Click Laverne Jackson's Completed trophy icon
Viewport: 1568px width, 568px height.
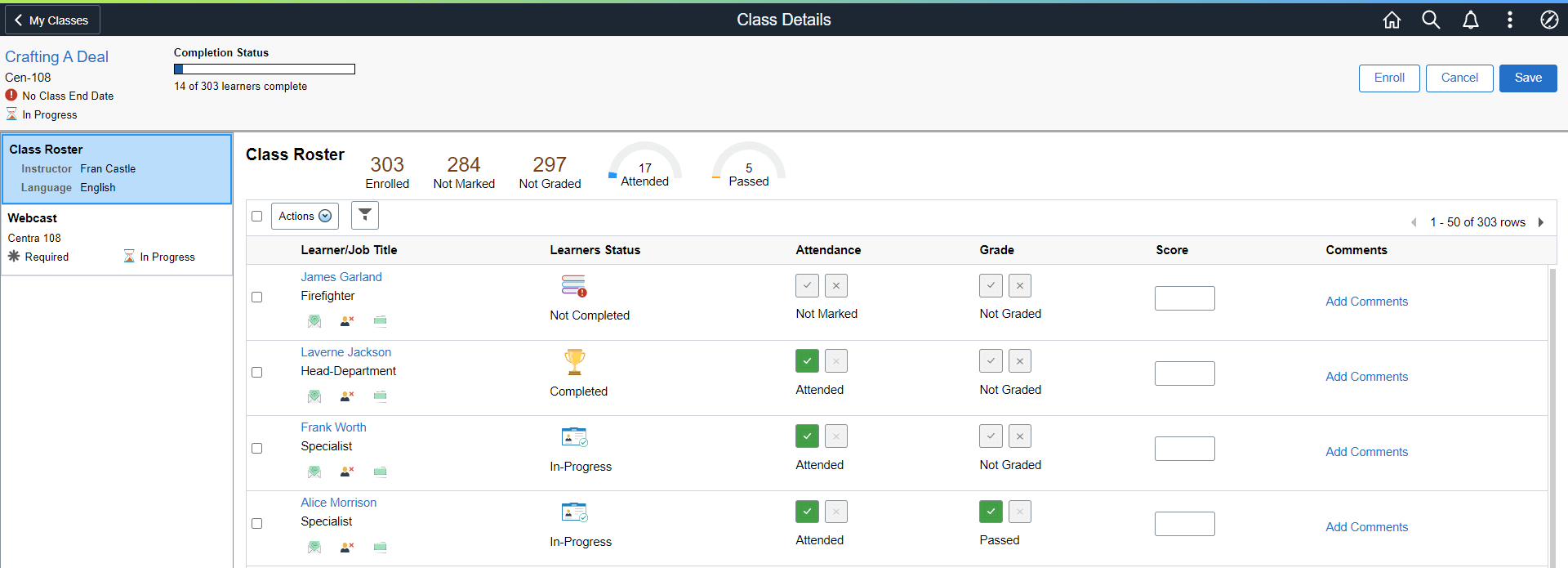[x=575, y=361]
